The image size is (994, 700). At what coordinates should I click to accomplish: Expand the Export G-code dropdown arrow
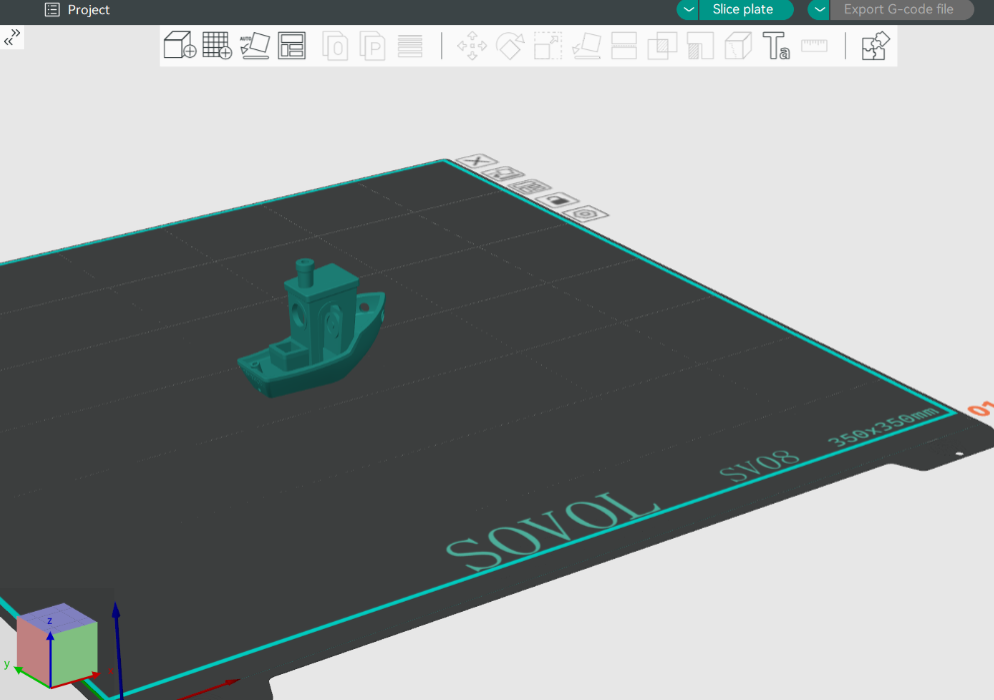coord(819,10)
